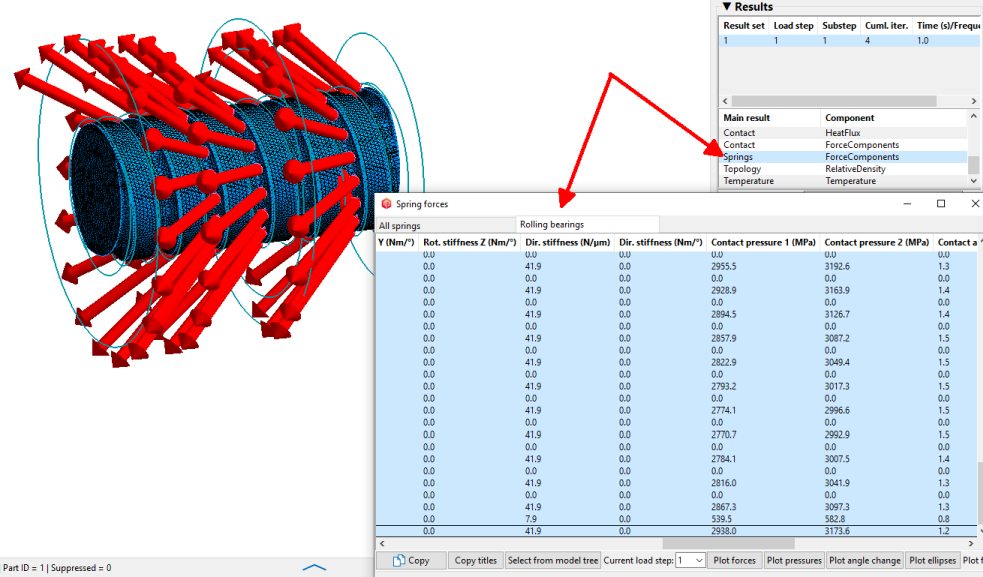Click contact pressure cell 2955.5
The width and height of the screenshot is (983, 577).
[723, 267]
